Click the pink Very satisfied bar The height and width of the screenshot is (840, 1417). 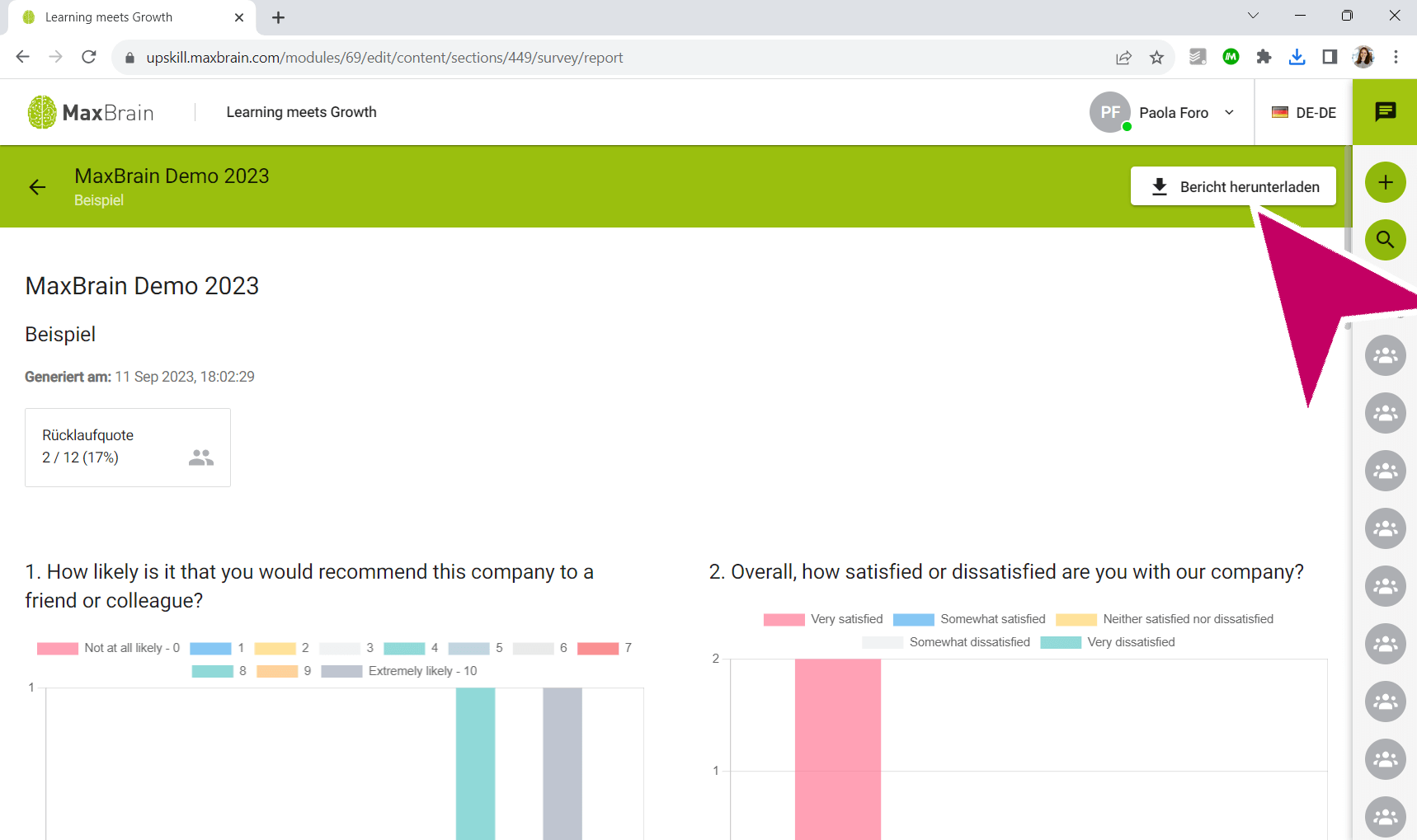pyautogui.click(x=838, y=749)
